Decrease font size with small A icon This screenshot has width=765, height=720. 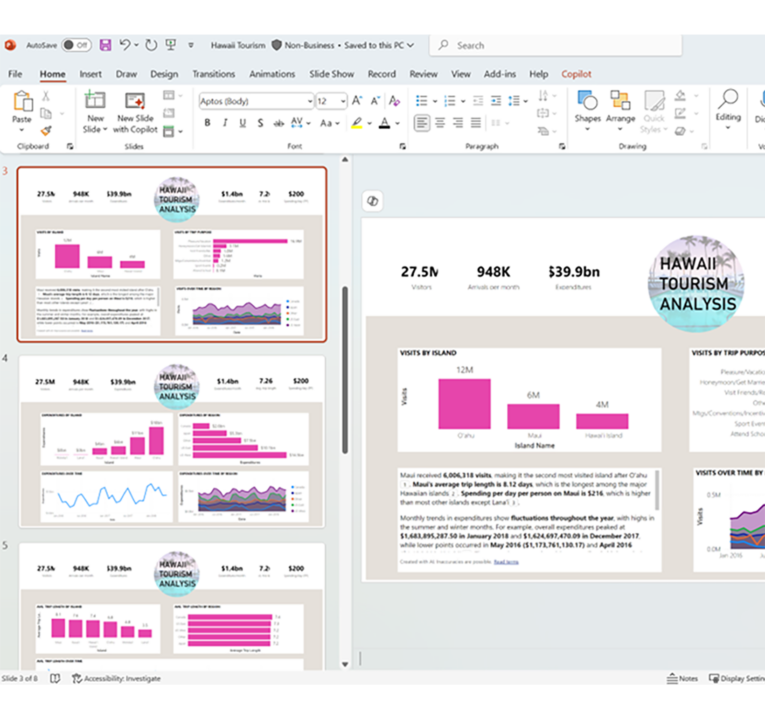tap(375, 101)
